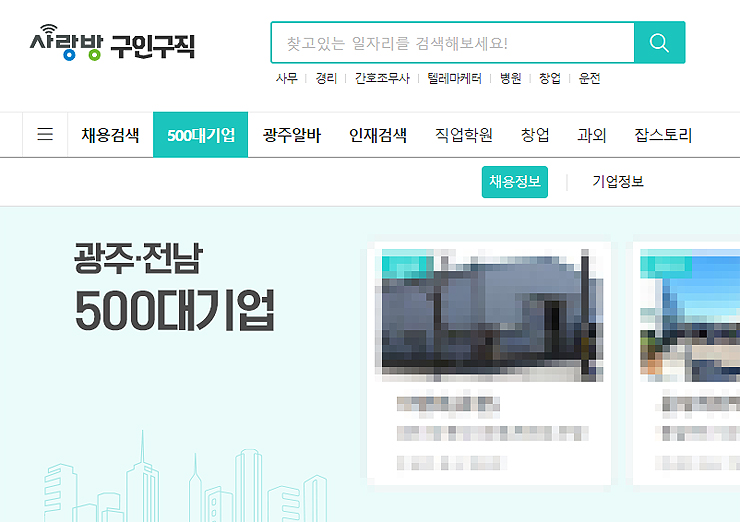Select the 간호조무사 keyword link
The width and height of the screenshot is (740, 522).
(382, 78)
